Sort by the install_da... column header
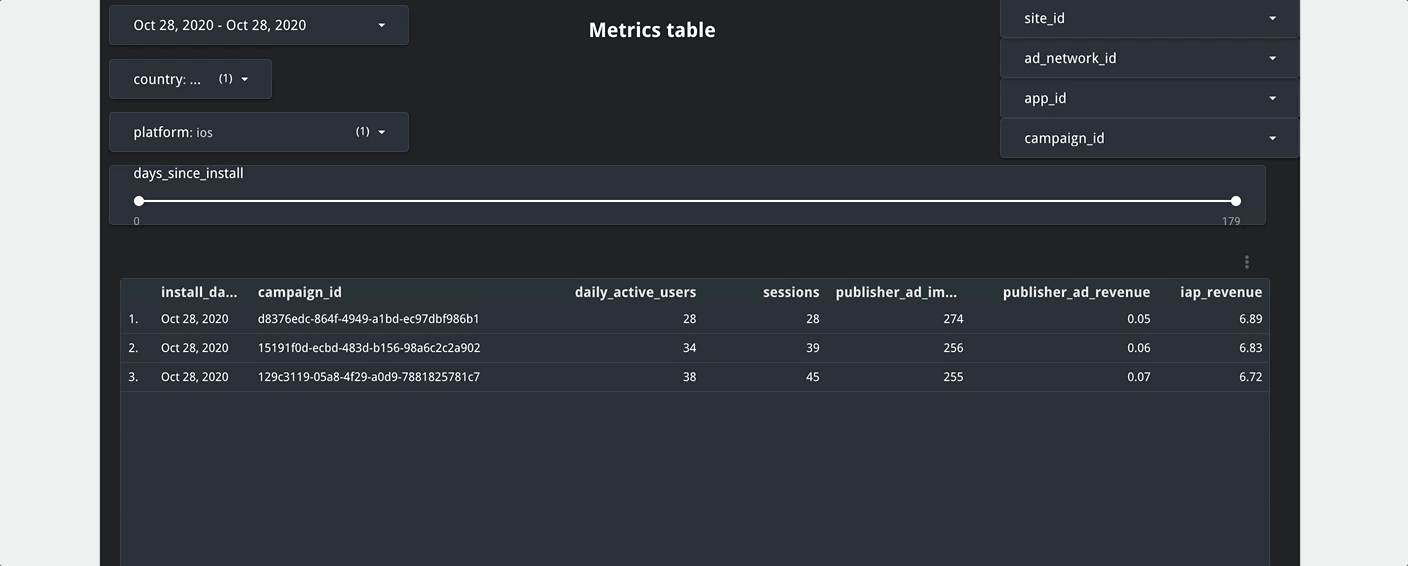The width and height of the screenshot is (1408, 566). pyautogui.click(x=199, y=292)
